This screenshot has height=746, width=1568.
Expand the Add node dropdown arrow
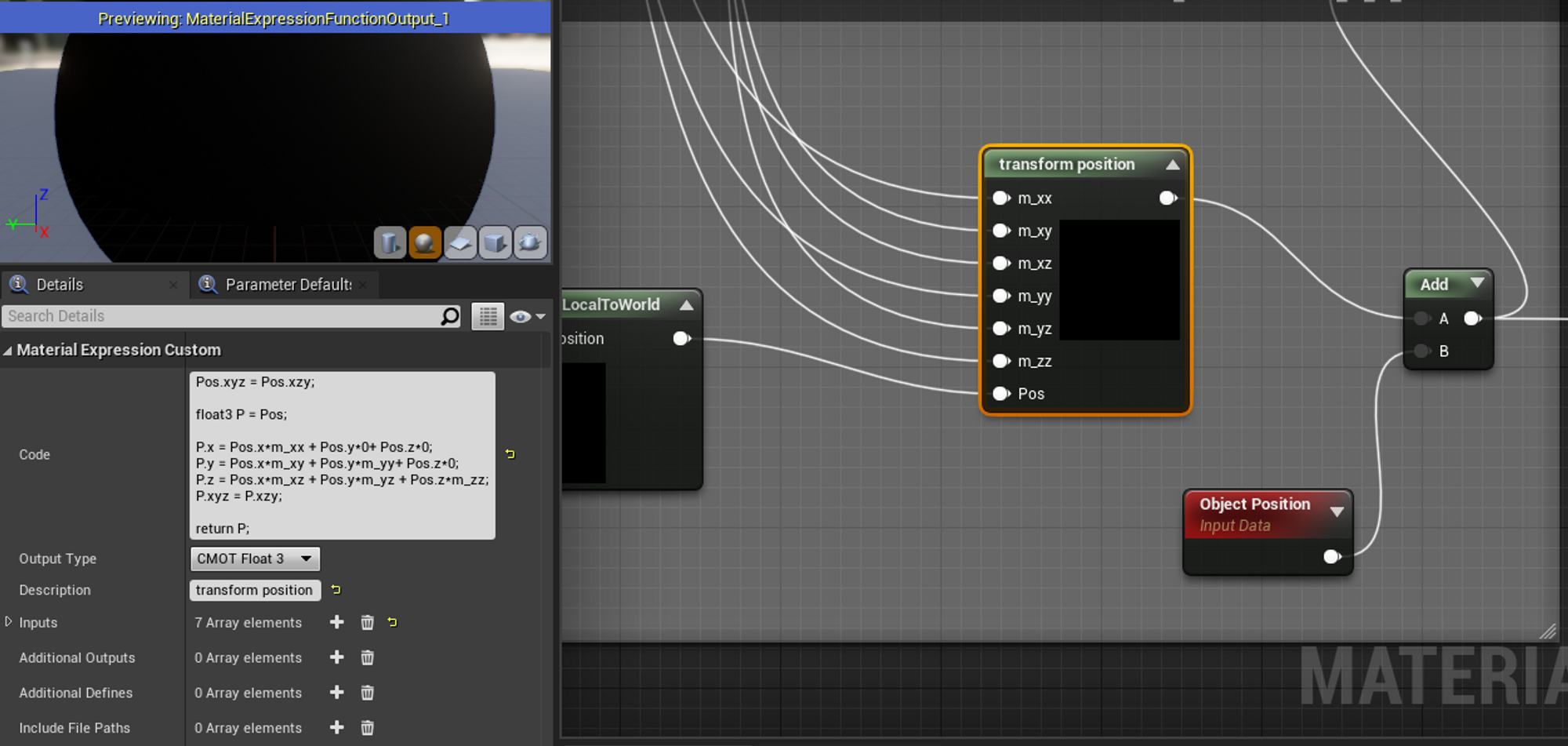(x=1477, y=283)
